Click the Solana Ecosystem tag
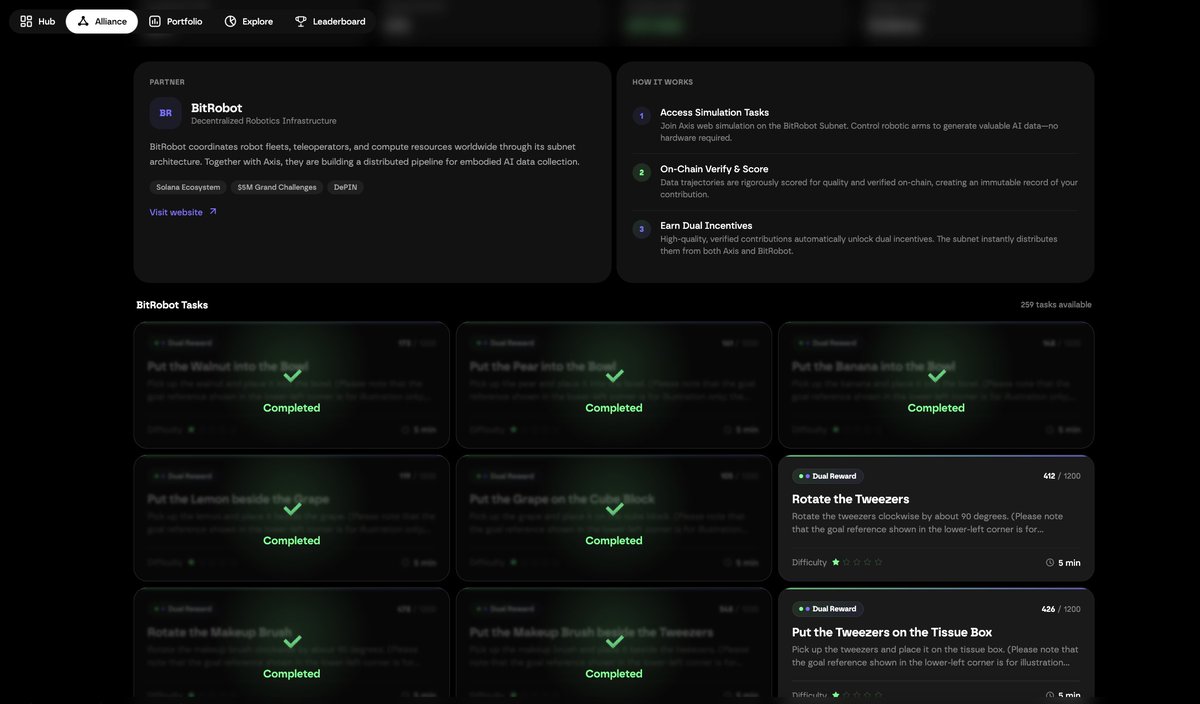 point(188,187)
